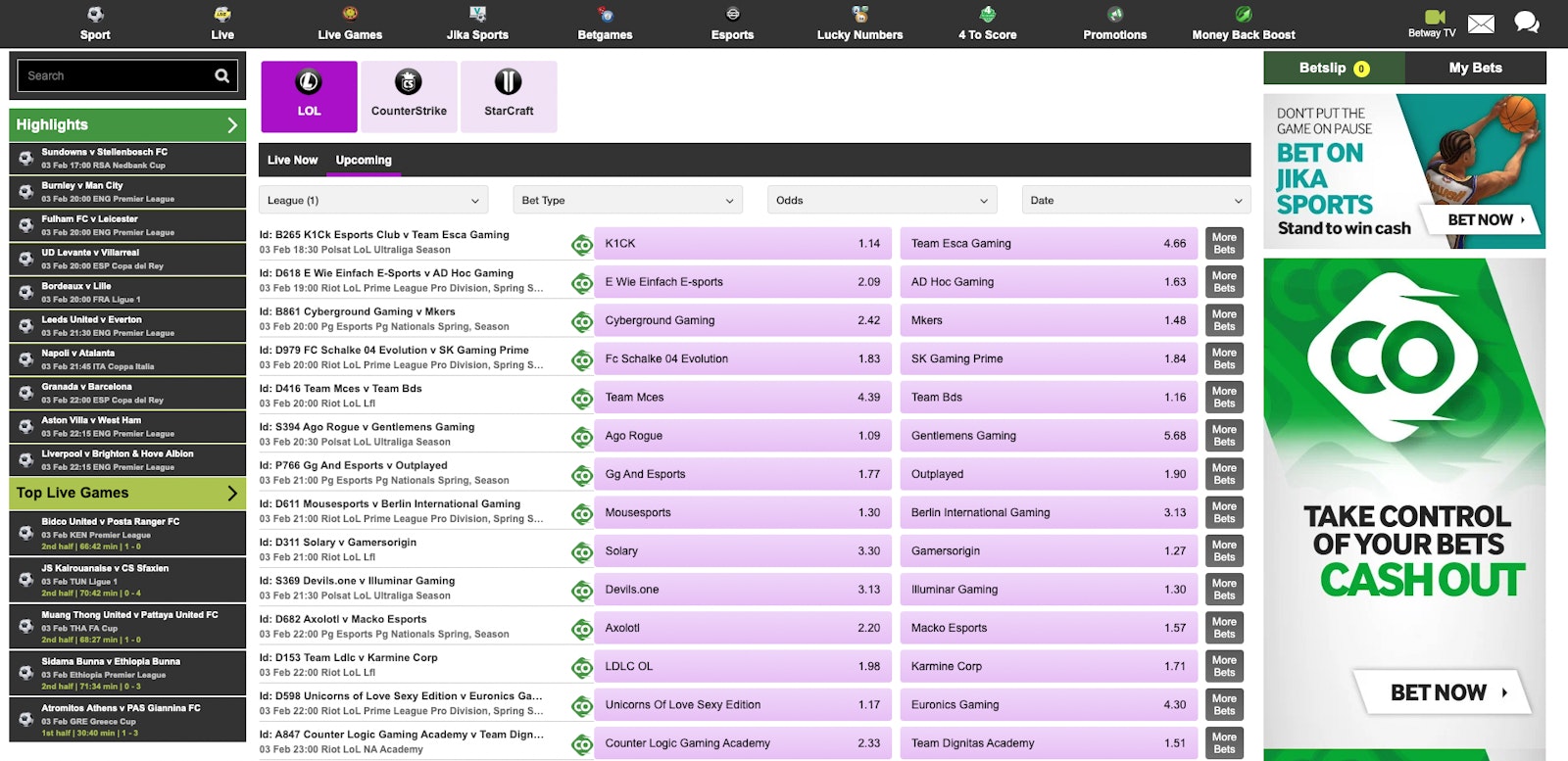This screenshot has height=761, width=1568.
Task: Click into the Search input field
Action: pos(113,75)
